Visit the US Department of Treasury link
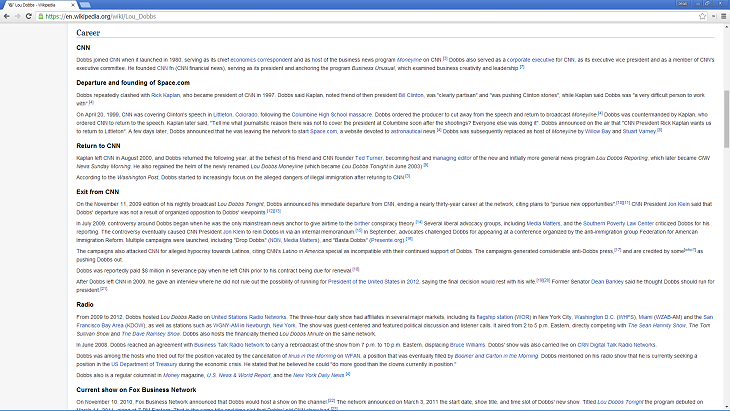The image size is (730, 411). point(144,365)
